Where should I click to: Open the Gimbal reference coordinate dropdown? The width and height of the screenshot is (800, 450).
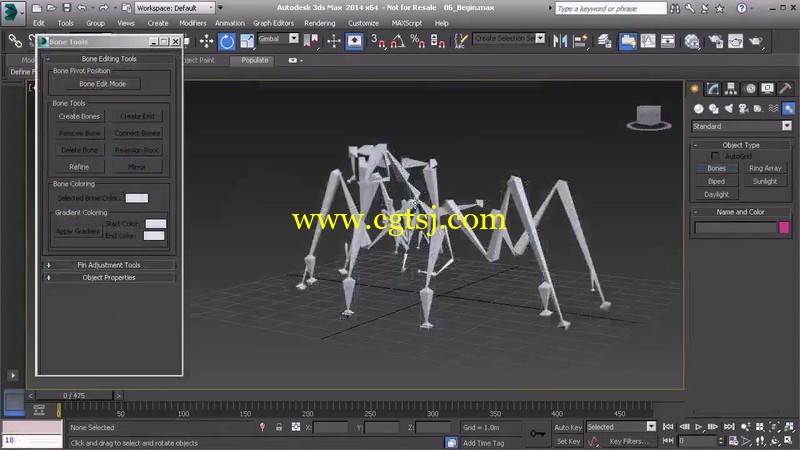(x=278, y=38)
